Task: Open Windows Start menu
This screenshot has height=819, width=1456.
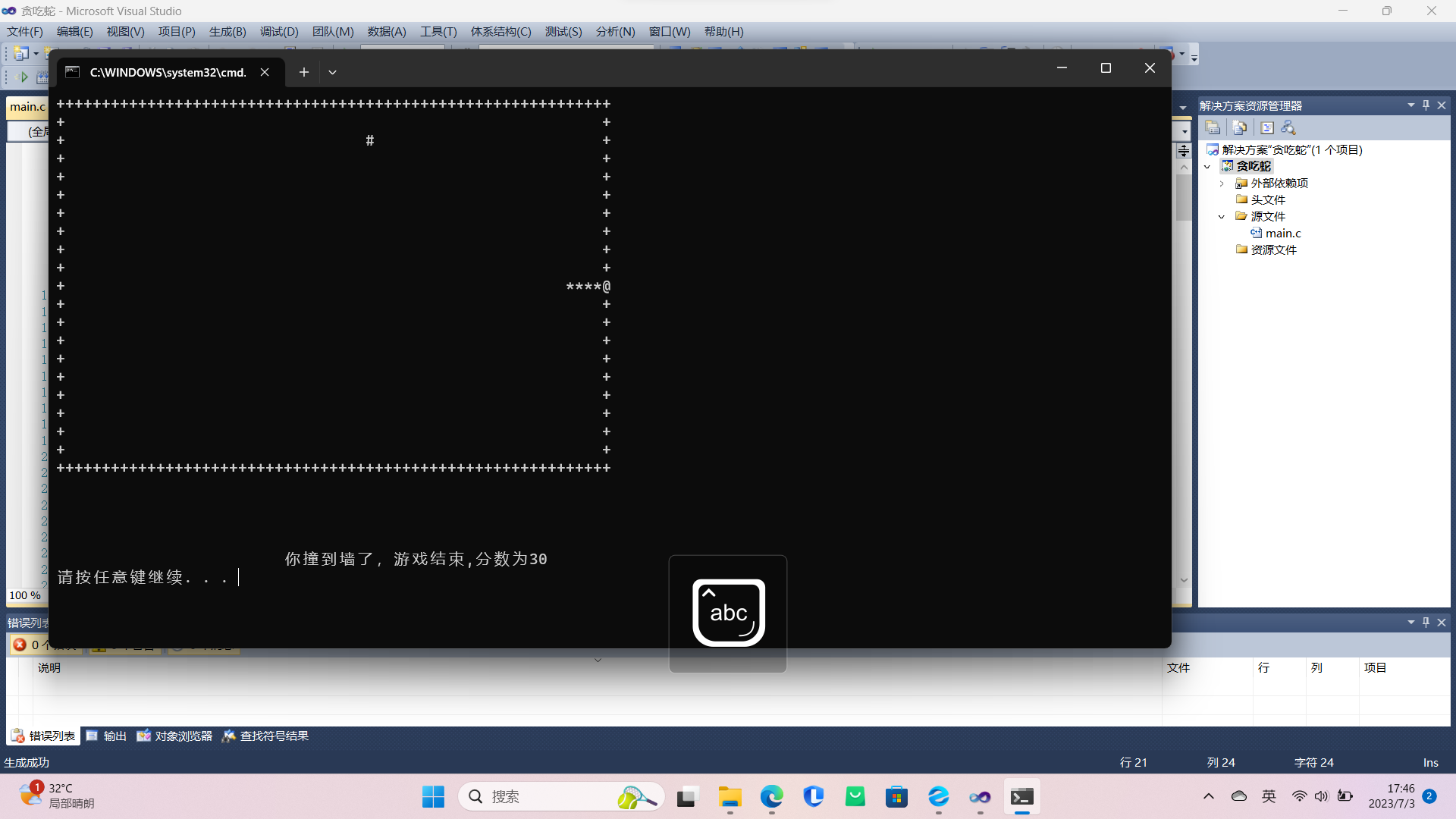Action: click(434, 796)
